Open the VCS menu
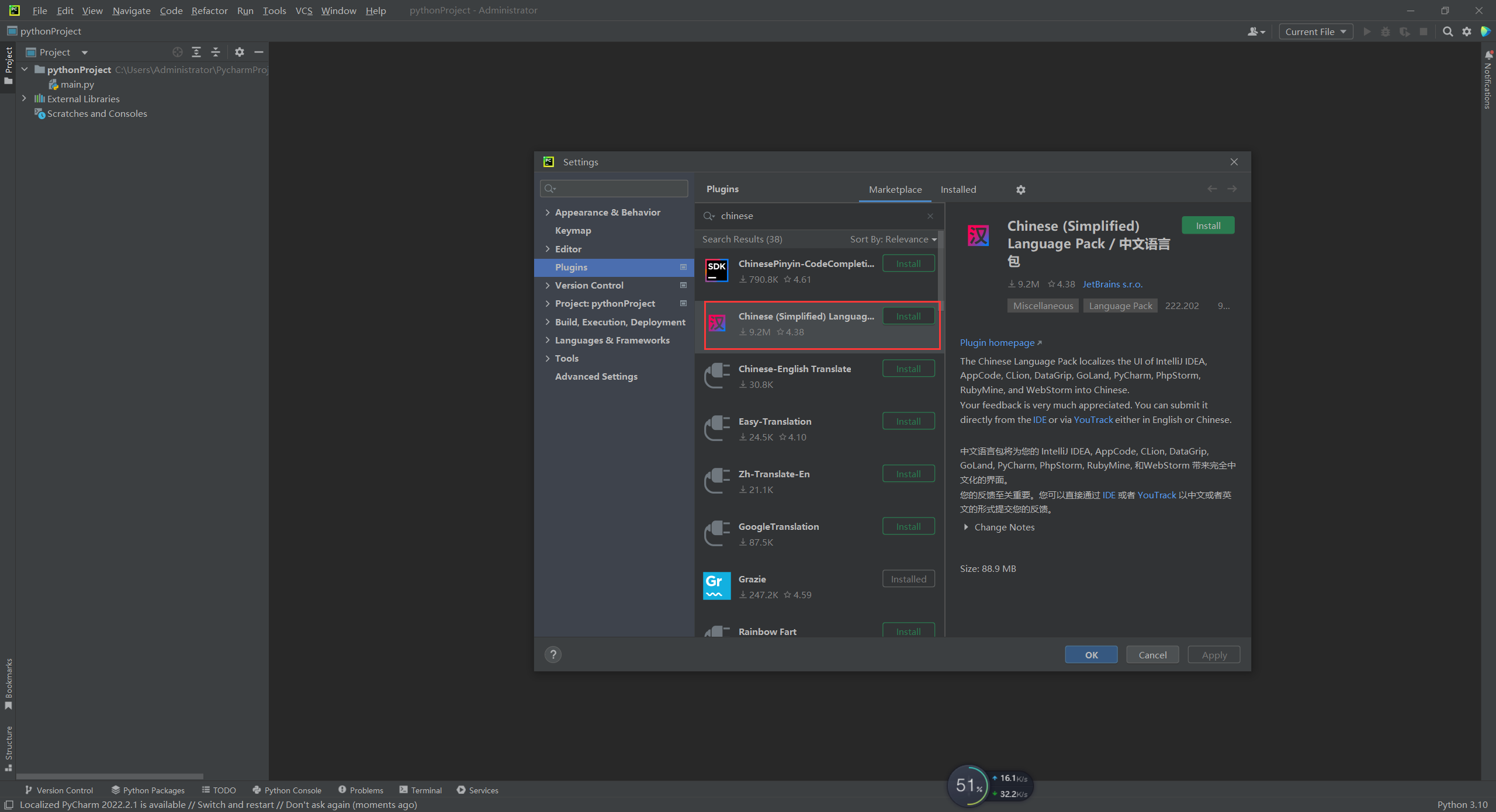The image size is (1496, 812). pos(304,10)
